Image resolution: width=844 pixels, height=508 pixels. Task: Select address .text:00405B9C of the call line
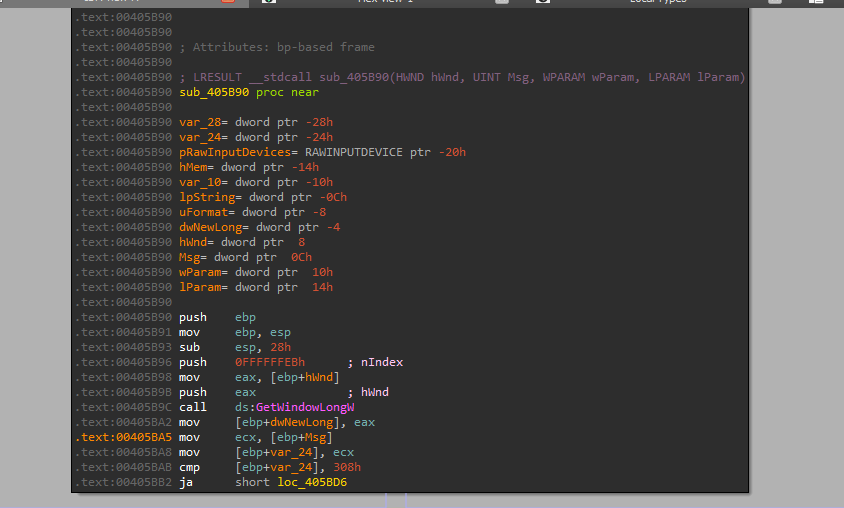123,407
